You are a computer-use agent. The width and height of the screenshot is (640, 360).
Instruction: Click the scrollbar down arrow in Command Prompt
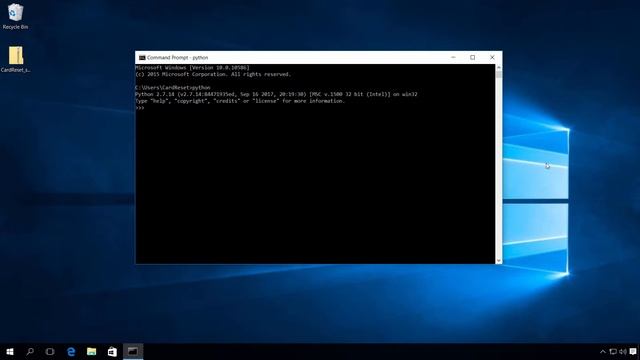(x=499, y=260)
